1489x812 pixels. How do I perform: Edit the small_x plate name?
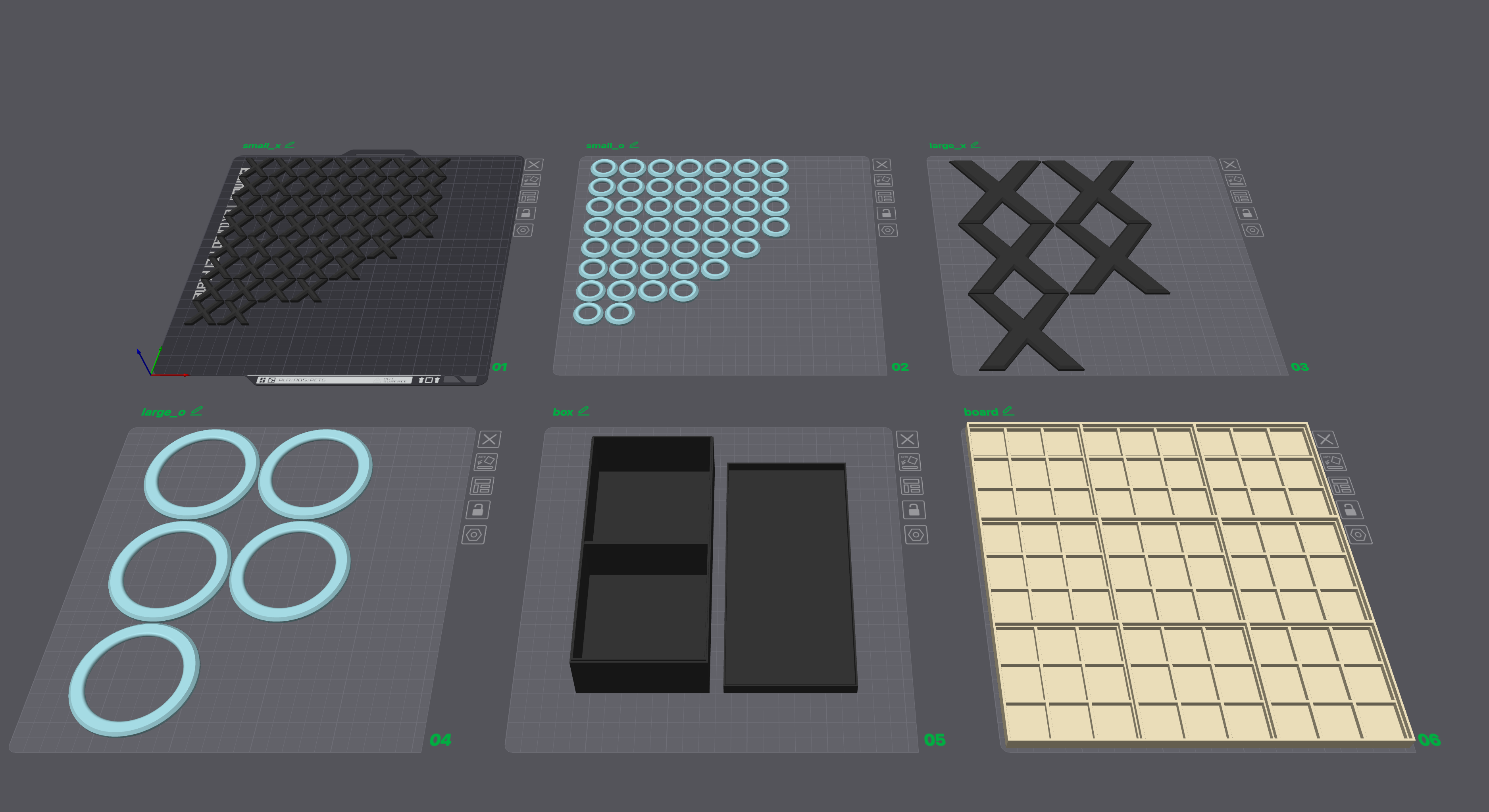290,144
